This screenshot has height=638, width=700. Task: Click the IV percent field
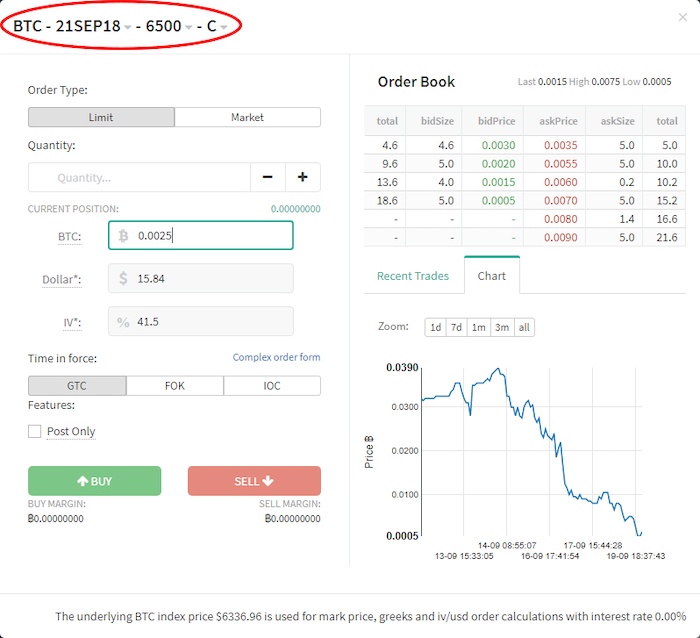[x=200, y=321]
